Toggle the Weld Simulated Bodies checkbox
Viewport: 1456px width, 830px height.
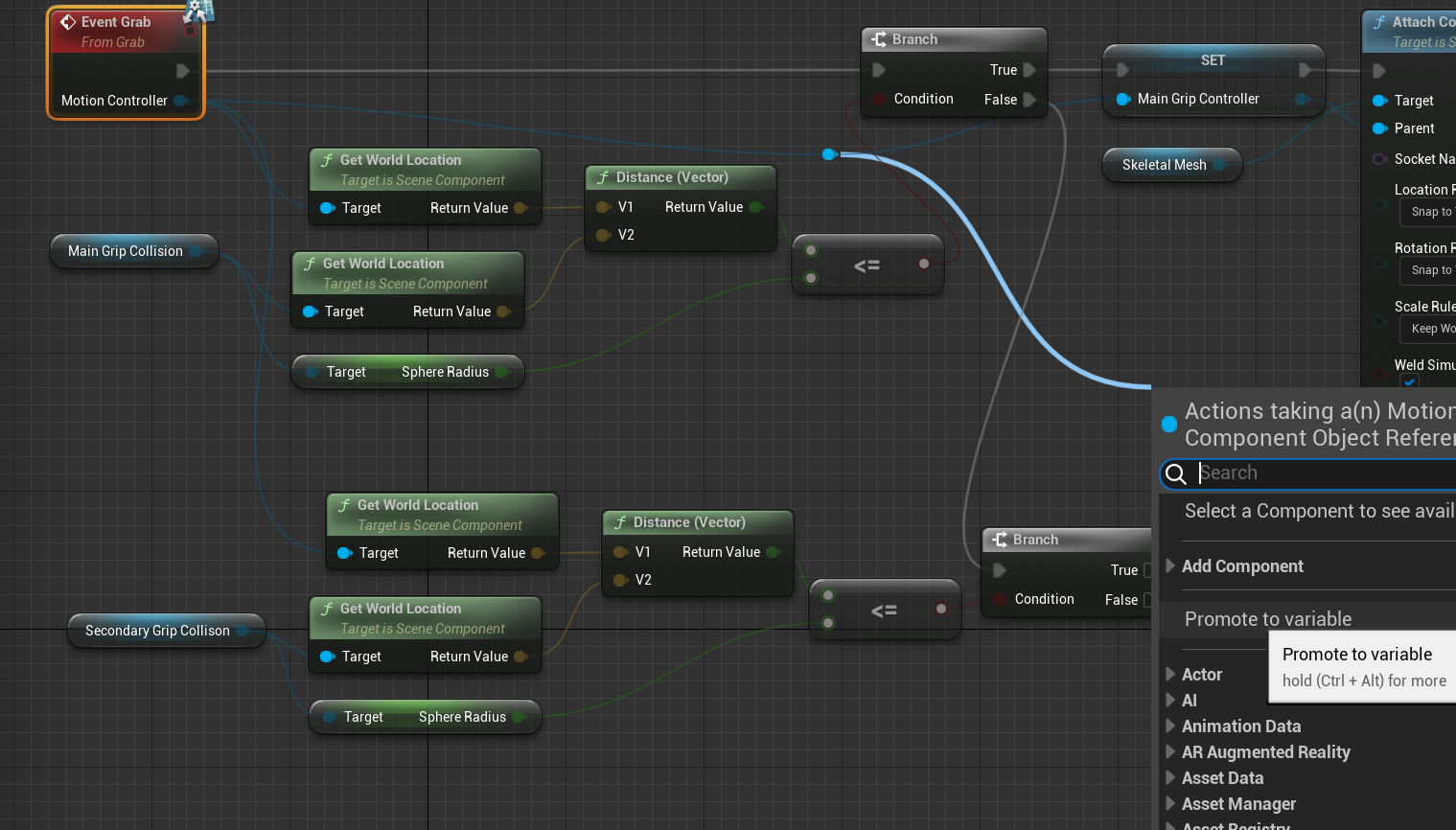point(1409,381)
